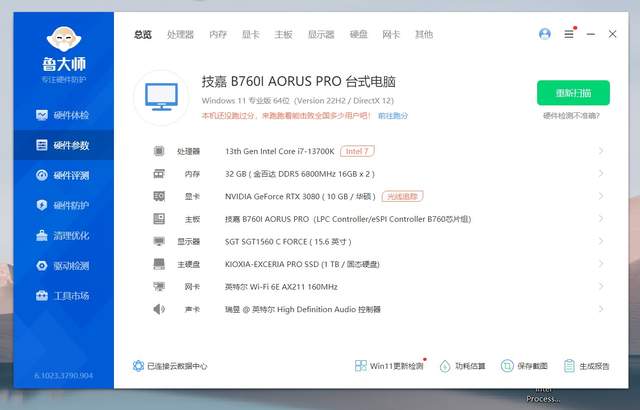Click the 显卡 graphics card icon

(x=159, y=196)
